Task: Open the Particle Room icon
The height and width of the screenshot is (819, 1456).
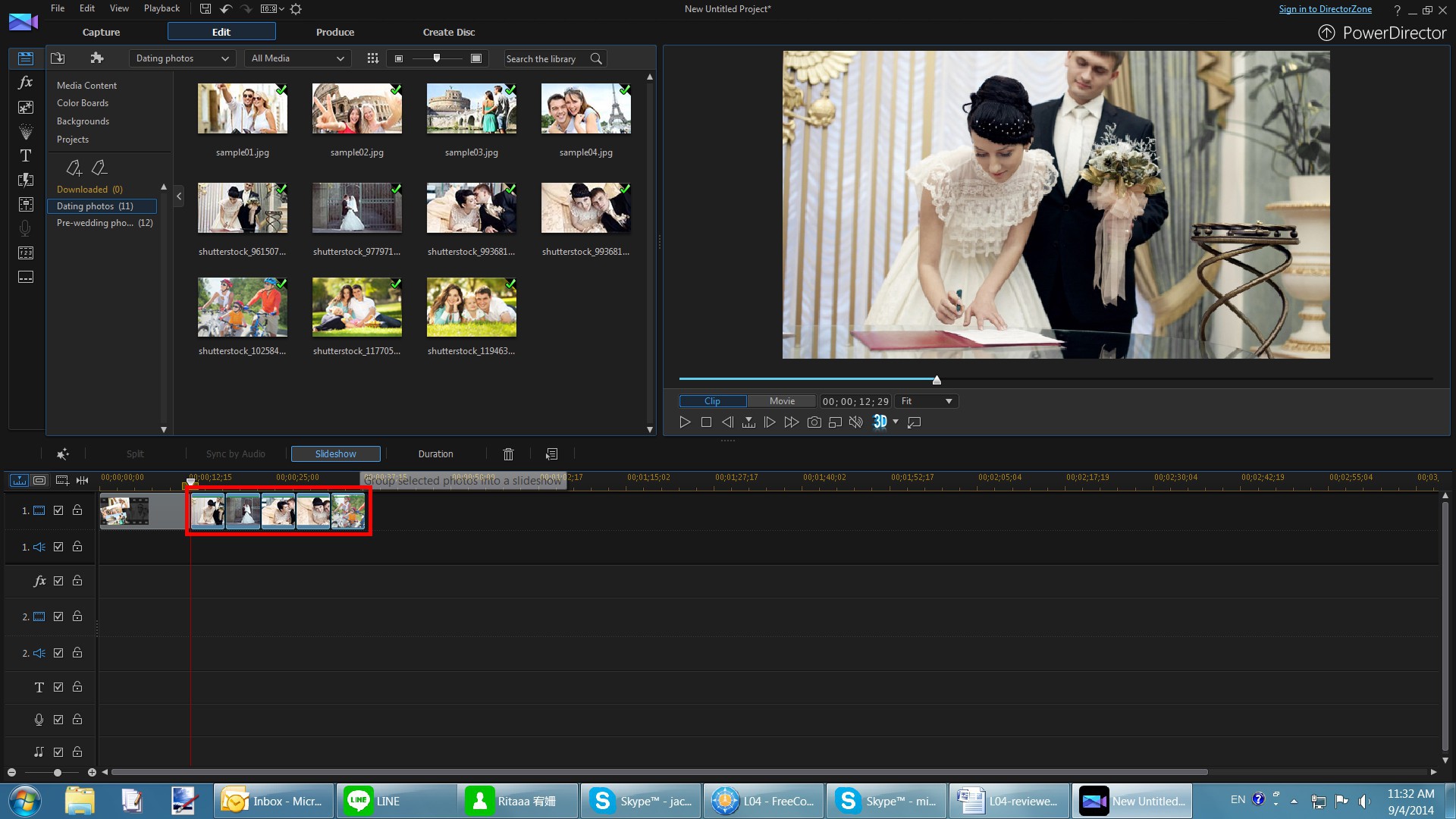Action: coord(25,131)
